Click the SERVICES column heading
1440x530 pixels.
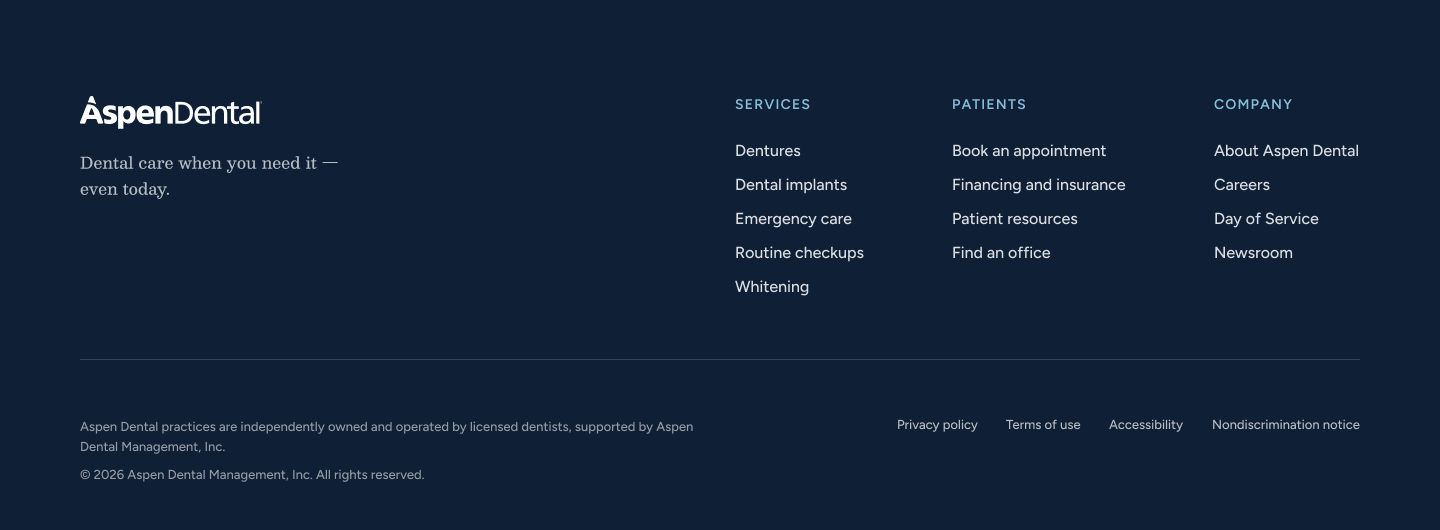pos(773,104)
